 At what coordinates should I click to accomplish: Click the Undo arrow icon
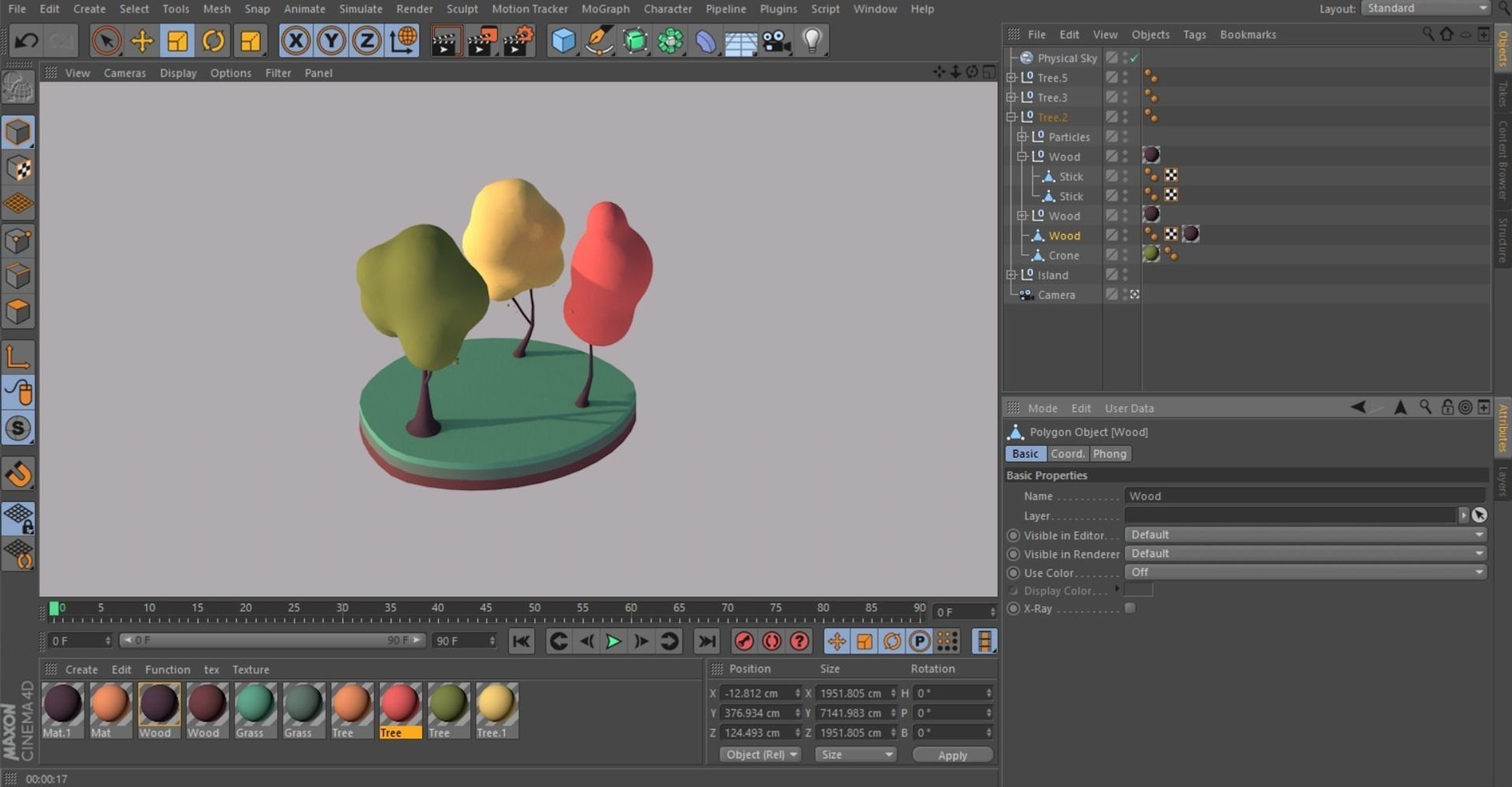point(26,41)
